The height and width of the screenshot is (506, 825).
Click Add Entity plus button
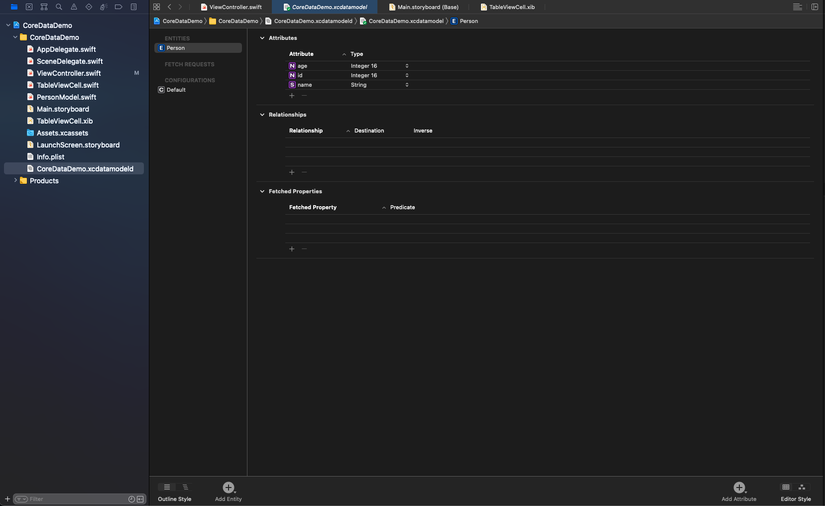click(228, 488)
